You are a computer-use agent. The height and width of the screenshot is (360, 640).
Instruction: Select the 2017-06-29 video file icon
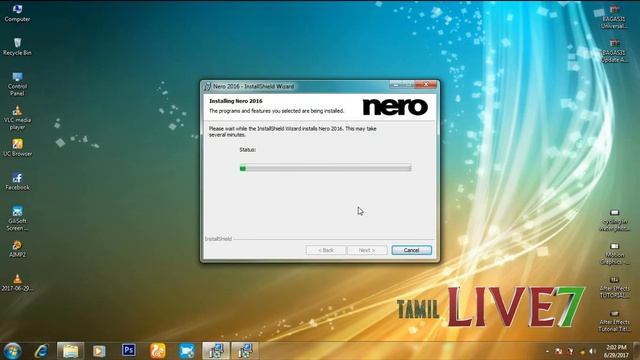point(17,282)
